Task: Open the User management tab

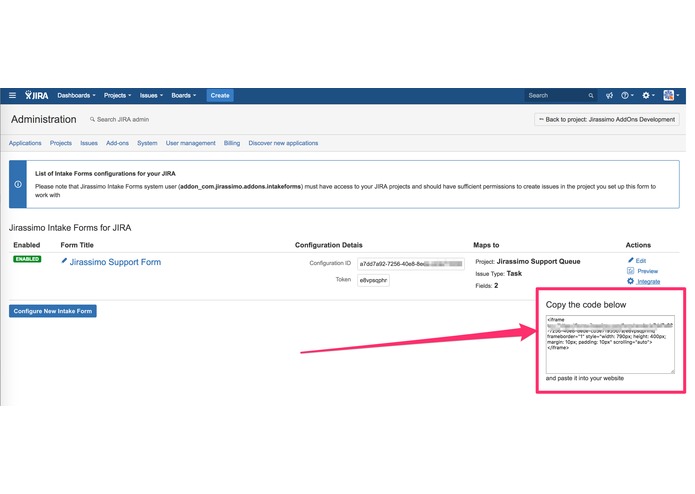Action: tap(191, 143)
